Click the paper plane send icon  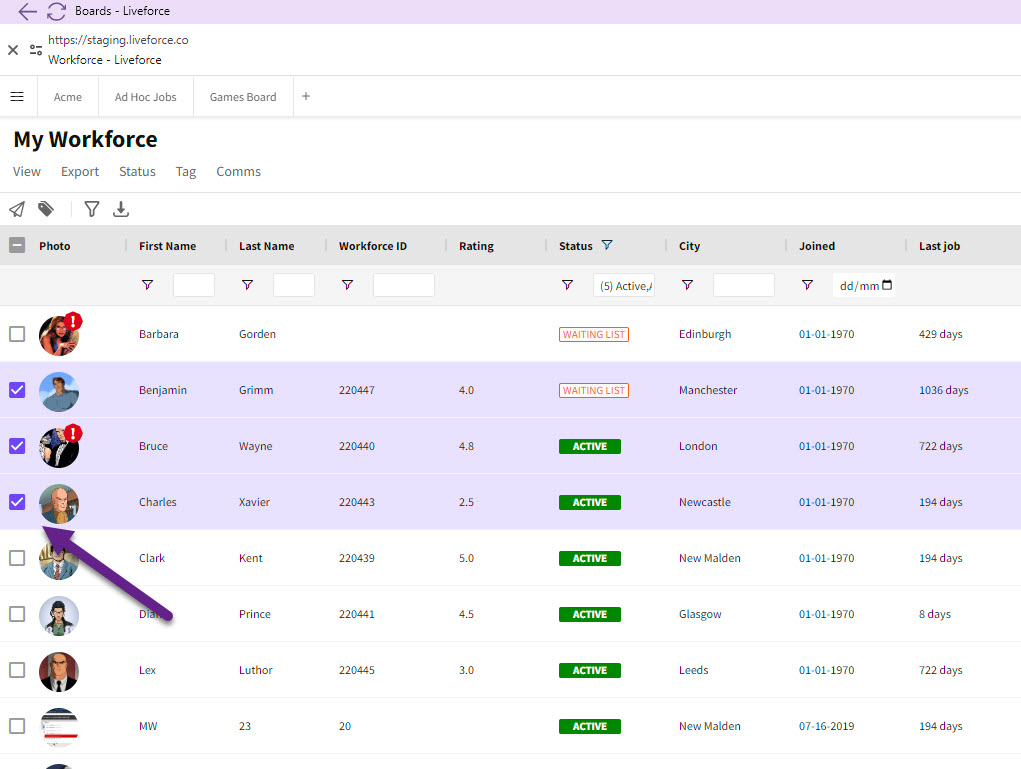tap(17, 209)
